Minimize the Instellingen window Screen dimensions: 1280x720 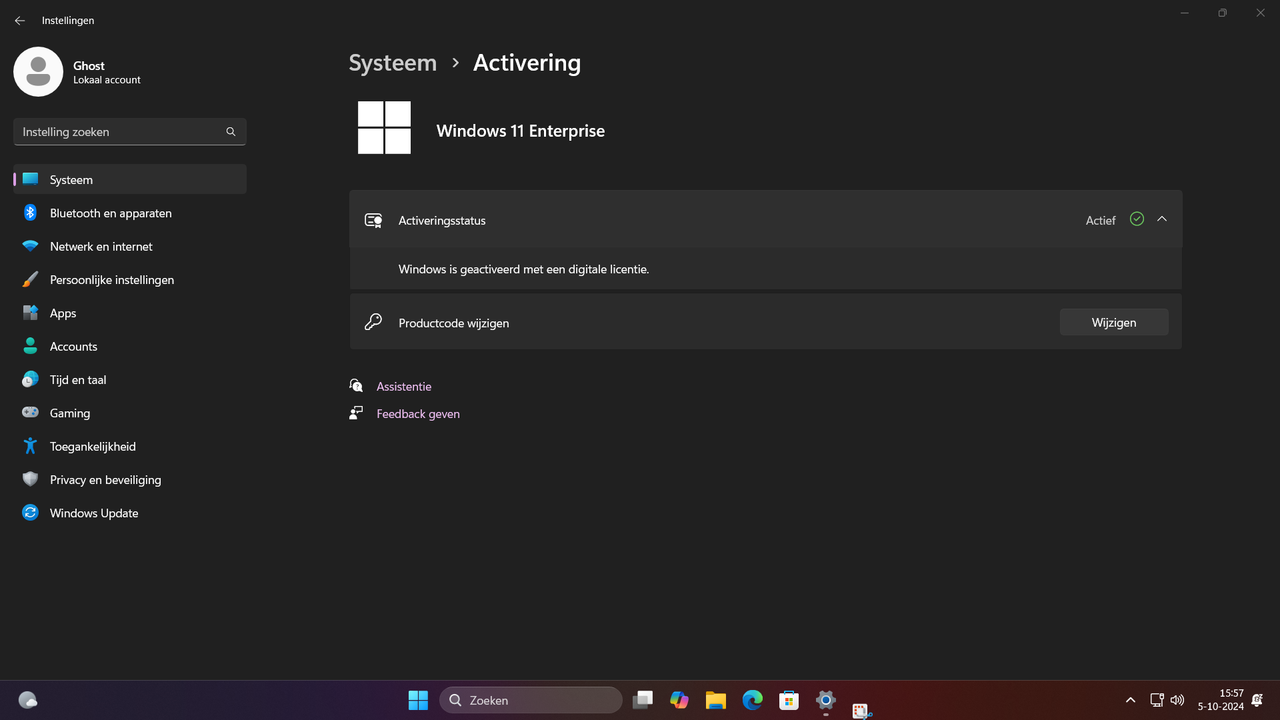coord(1185,13)
